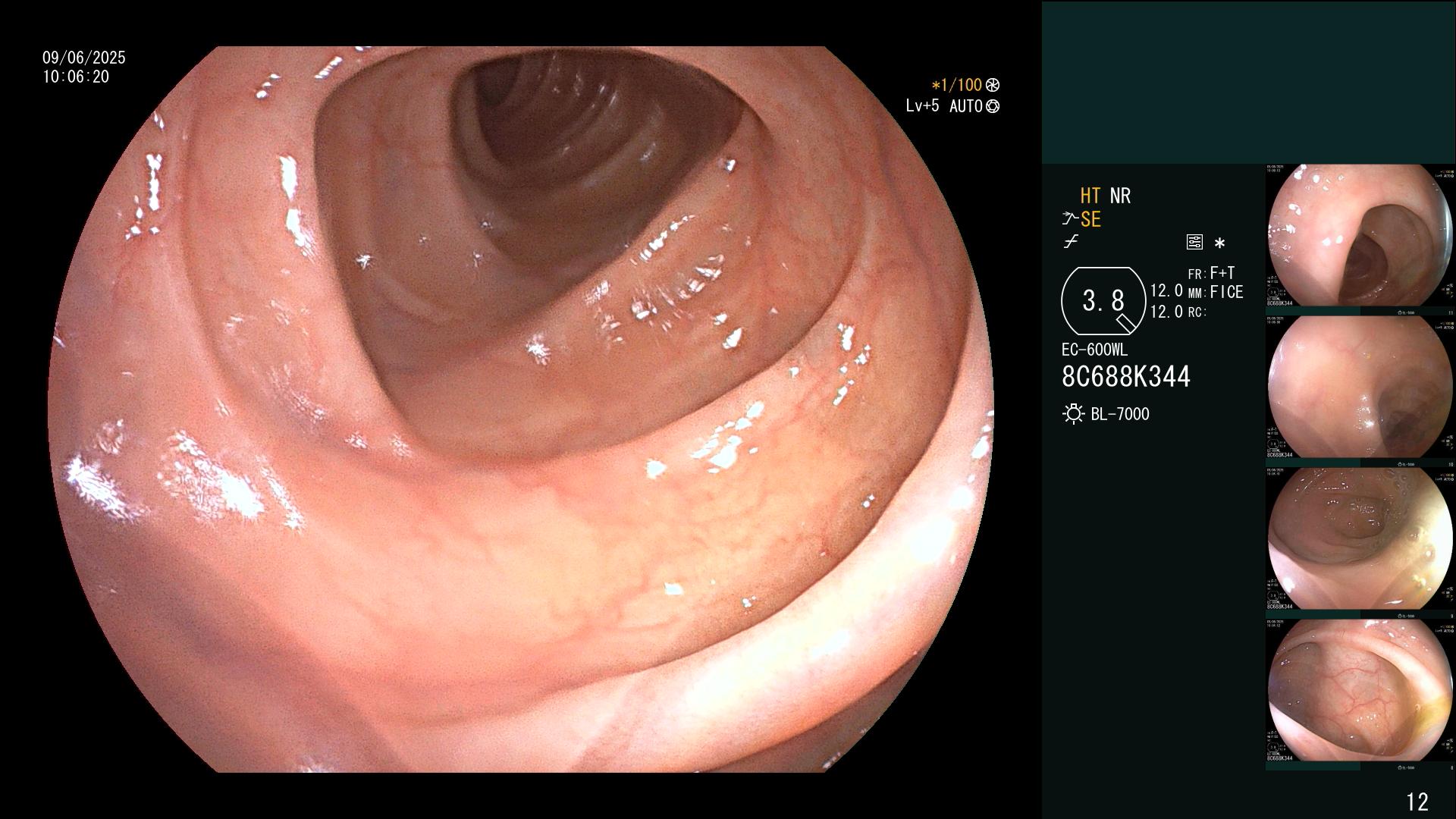Click the MM: FICE mode label
This screenshot has width=1456, height=819.
(x=1216, y=292)
